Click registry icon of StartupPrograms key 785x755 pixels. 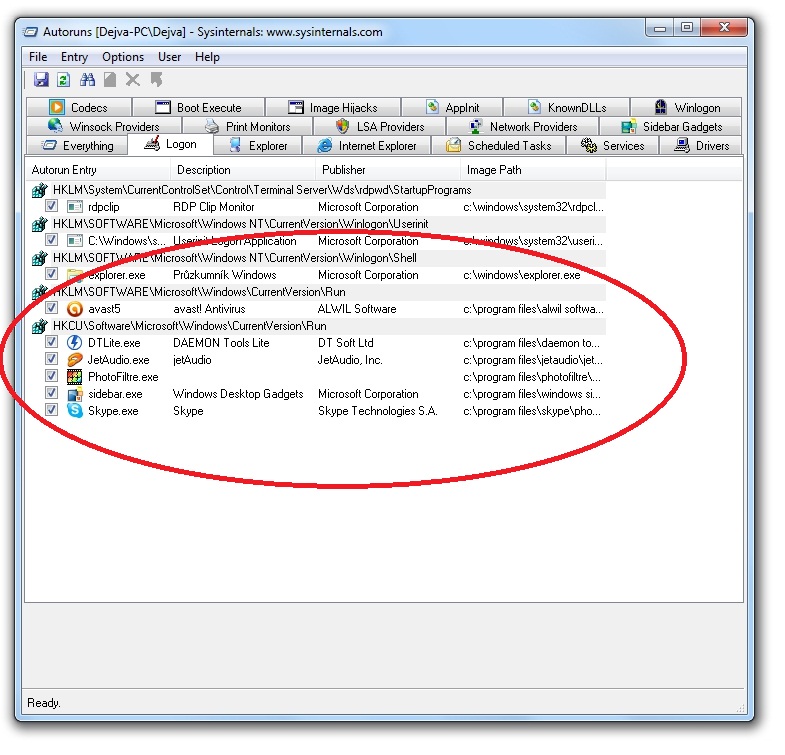click(x=40, y=191)
